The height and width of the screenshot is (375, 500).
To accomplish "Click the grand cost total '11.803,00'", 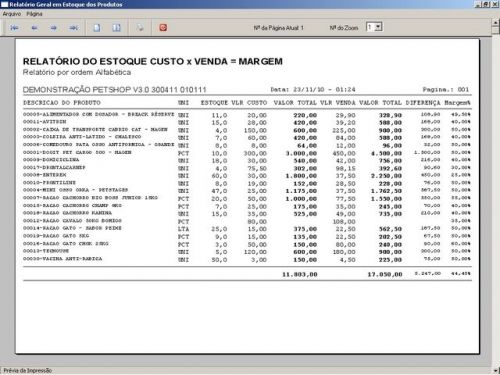I will tap(300, 274).
